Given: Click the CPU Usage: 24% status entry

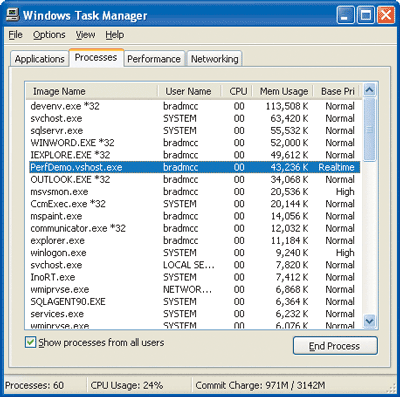Looking at the screenshot, I should (x=127, y=385).
